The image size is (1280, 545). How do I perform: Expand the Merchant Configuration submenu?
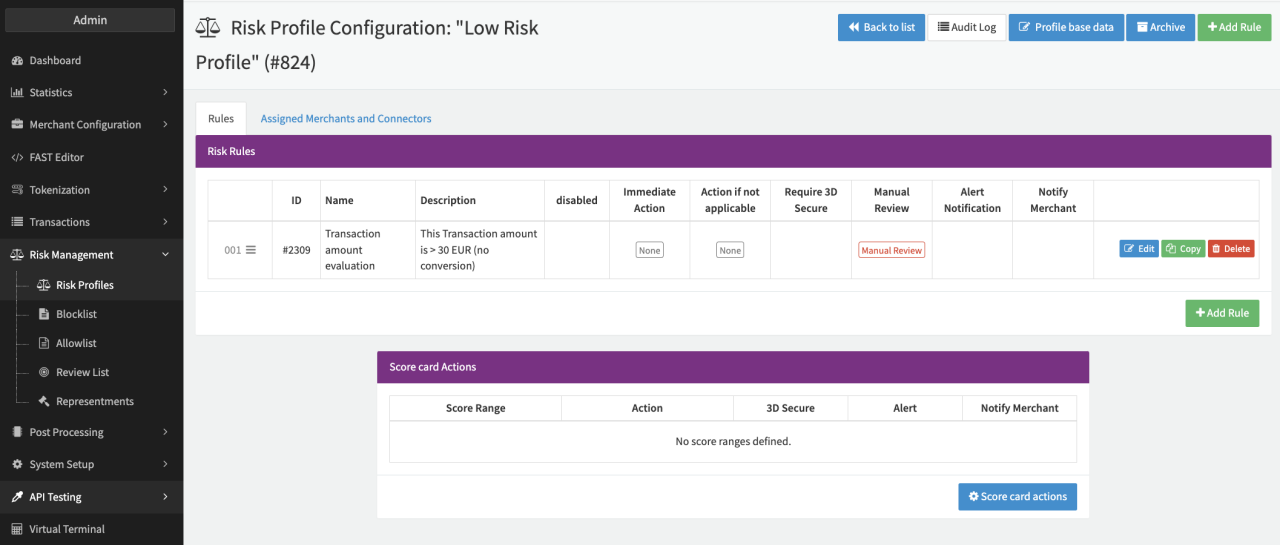click(165, 125)
